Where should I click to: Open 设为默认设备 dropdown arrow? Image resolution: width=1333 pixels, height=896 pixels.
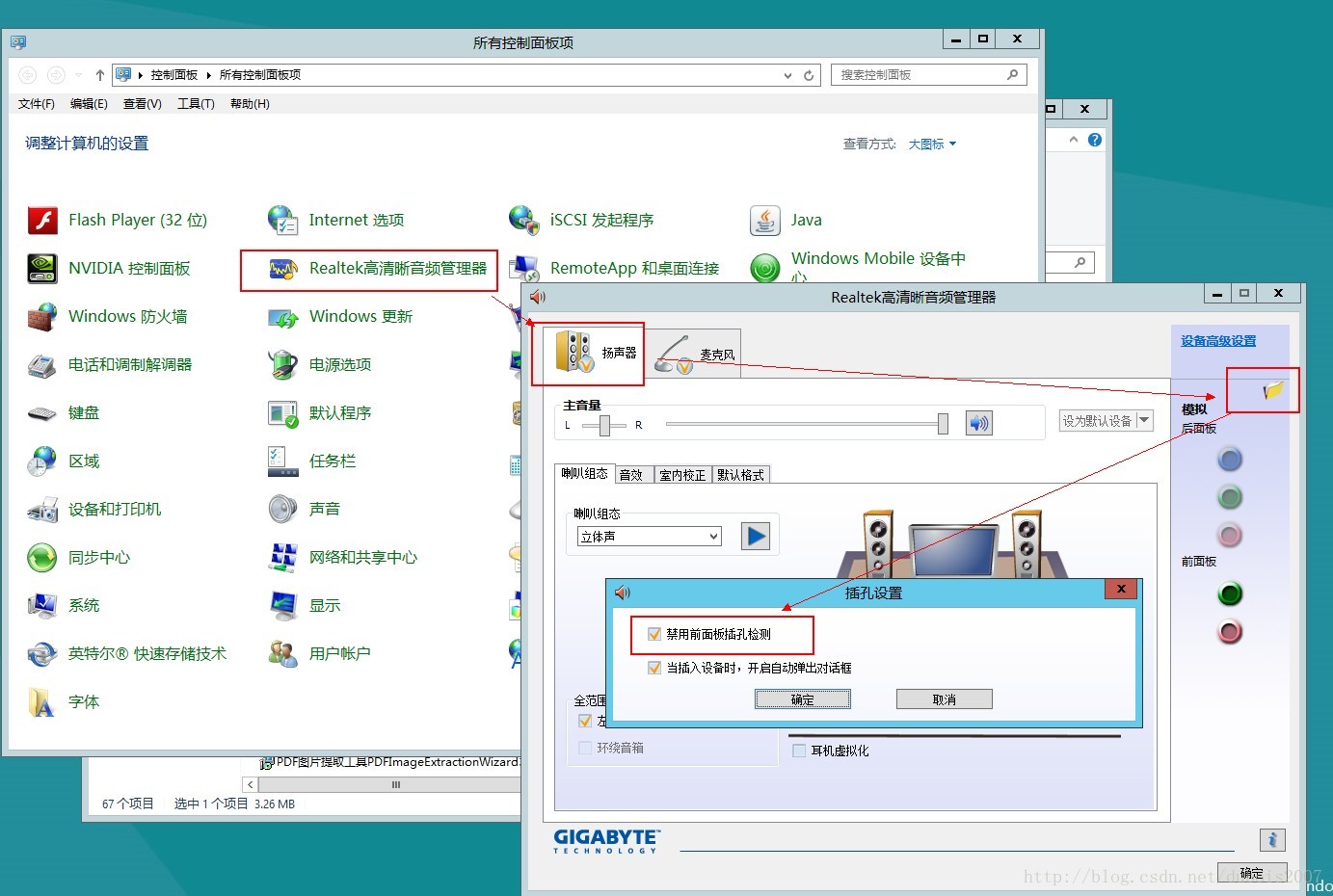click(x=1144, y=420)
